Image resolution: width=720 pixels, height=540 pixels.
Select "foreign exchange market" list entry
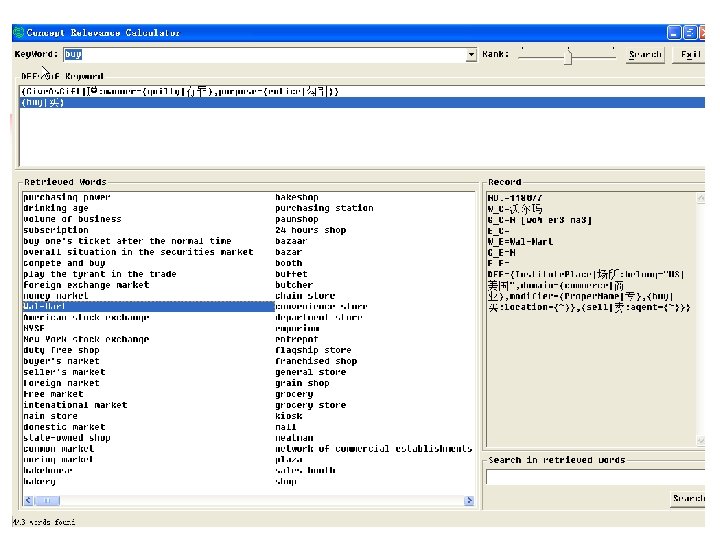(86, 285)
